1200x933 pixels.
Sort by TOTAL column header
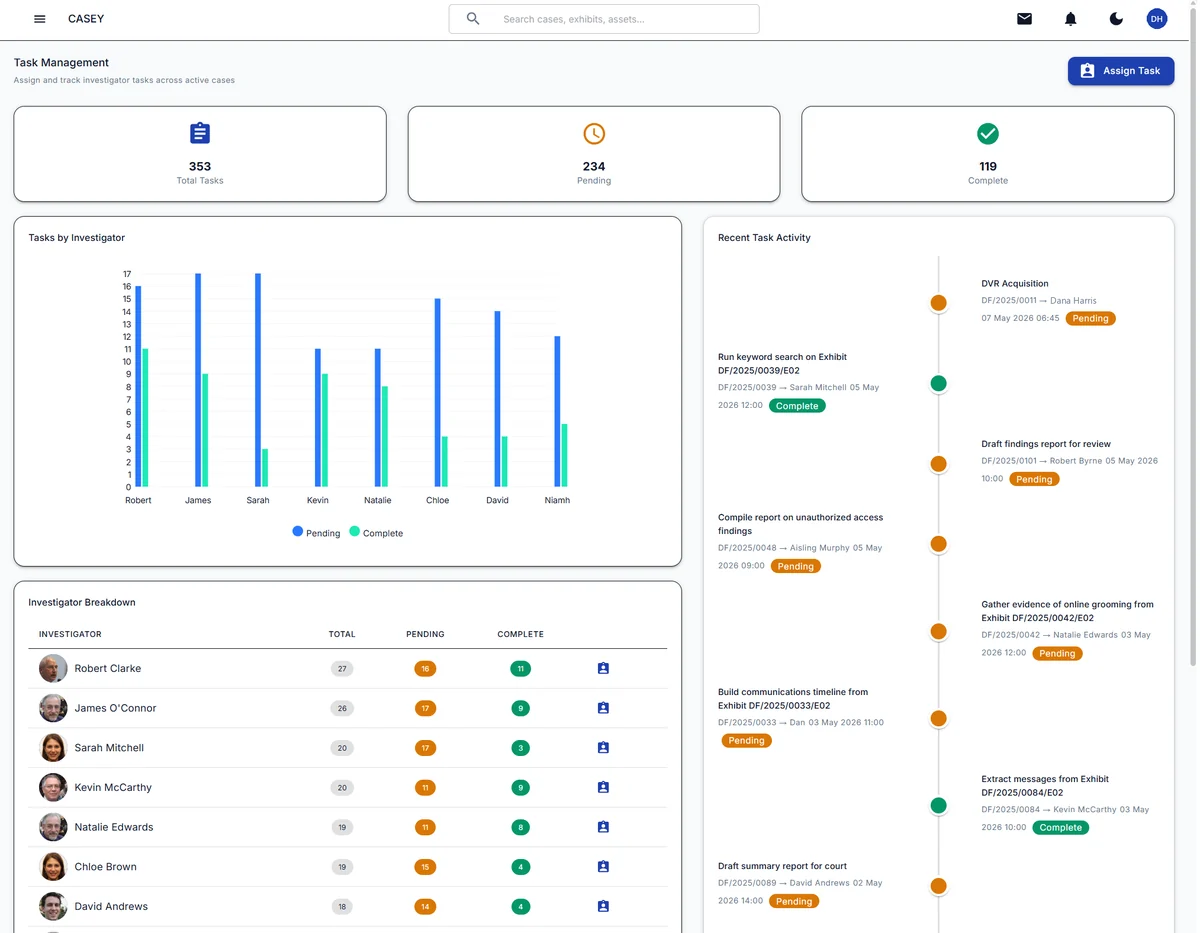[342, 634]
